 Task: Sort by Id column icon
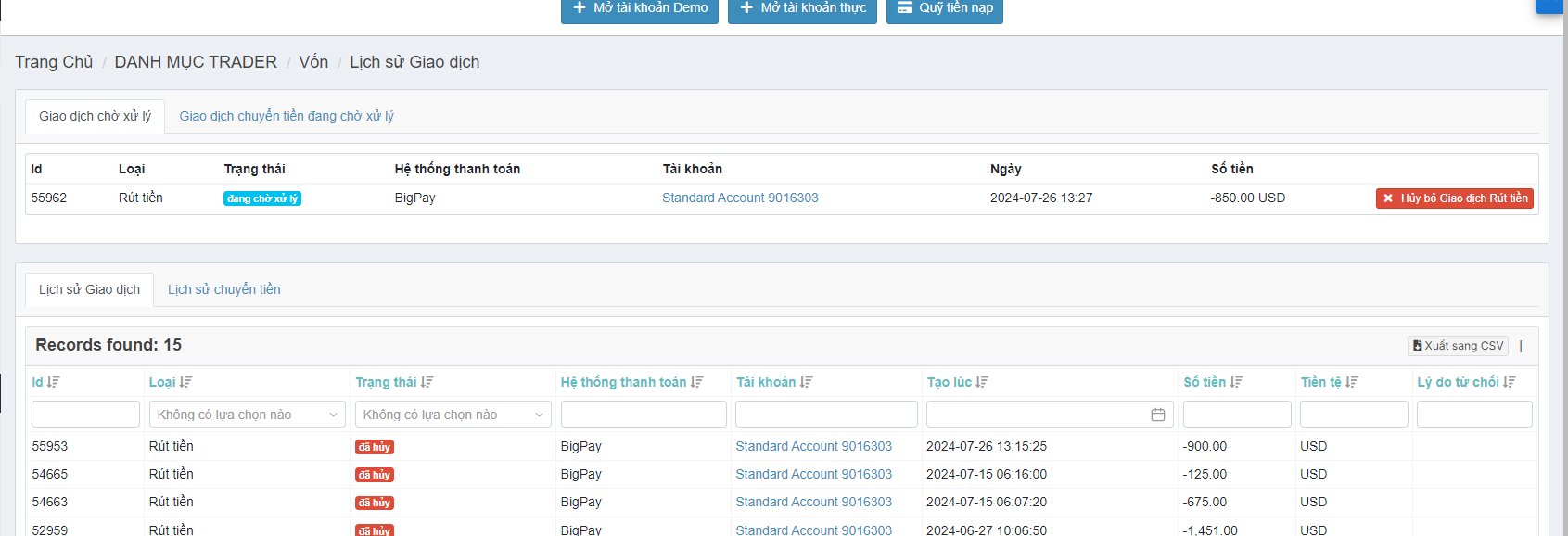54,382
